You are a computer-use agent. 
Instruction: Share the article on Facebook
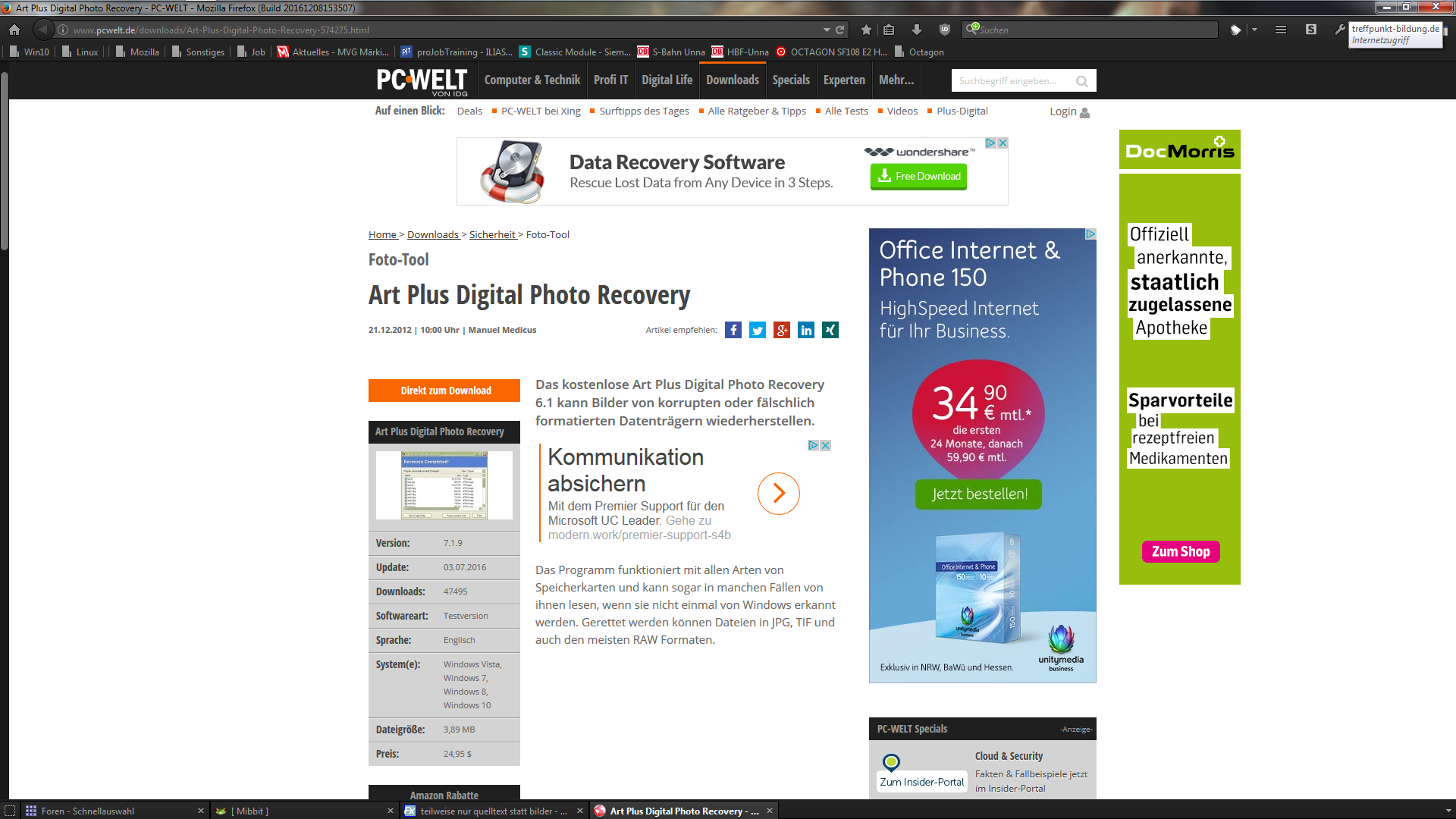[x=733, y=330]
